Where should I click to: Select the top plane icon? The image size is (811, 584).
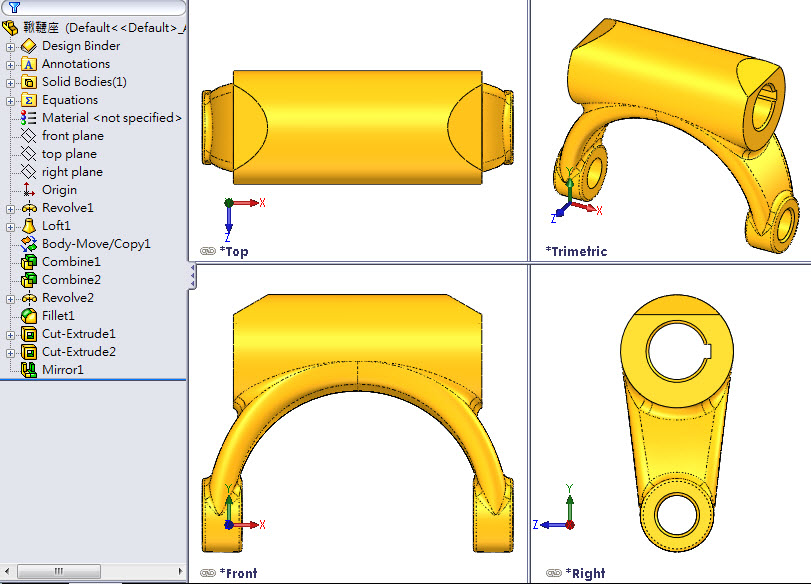28,154
